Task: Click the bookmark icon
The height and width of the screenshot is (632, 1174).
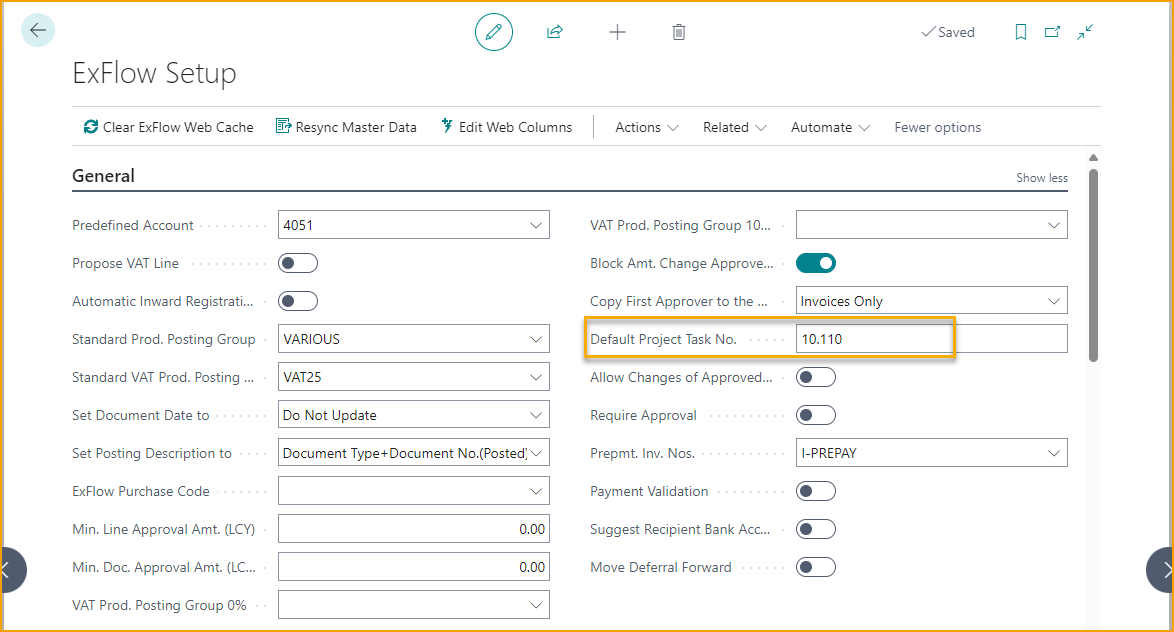Action: [x=1021, y=32]
